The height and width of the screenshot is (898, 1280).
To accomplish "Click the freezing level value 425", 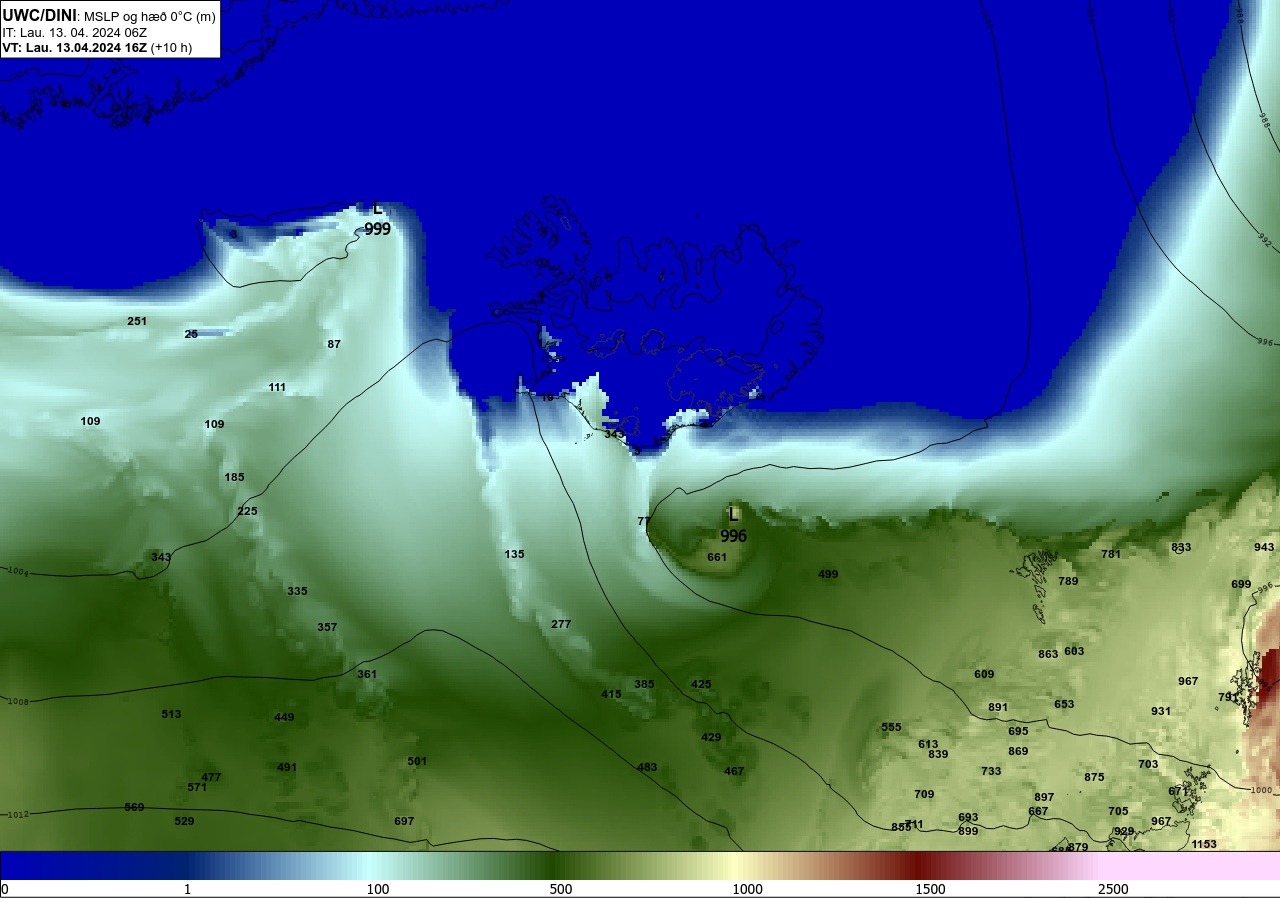I will tap(701, 684).
